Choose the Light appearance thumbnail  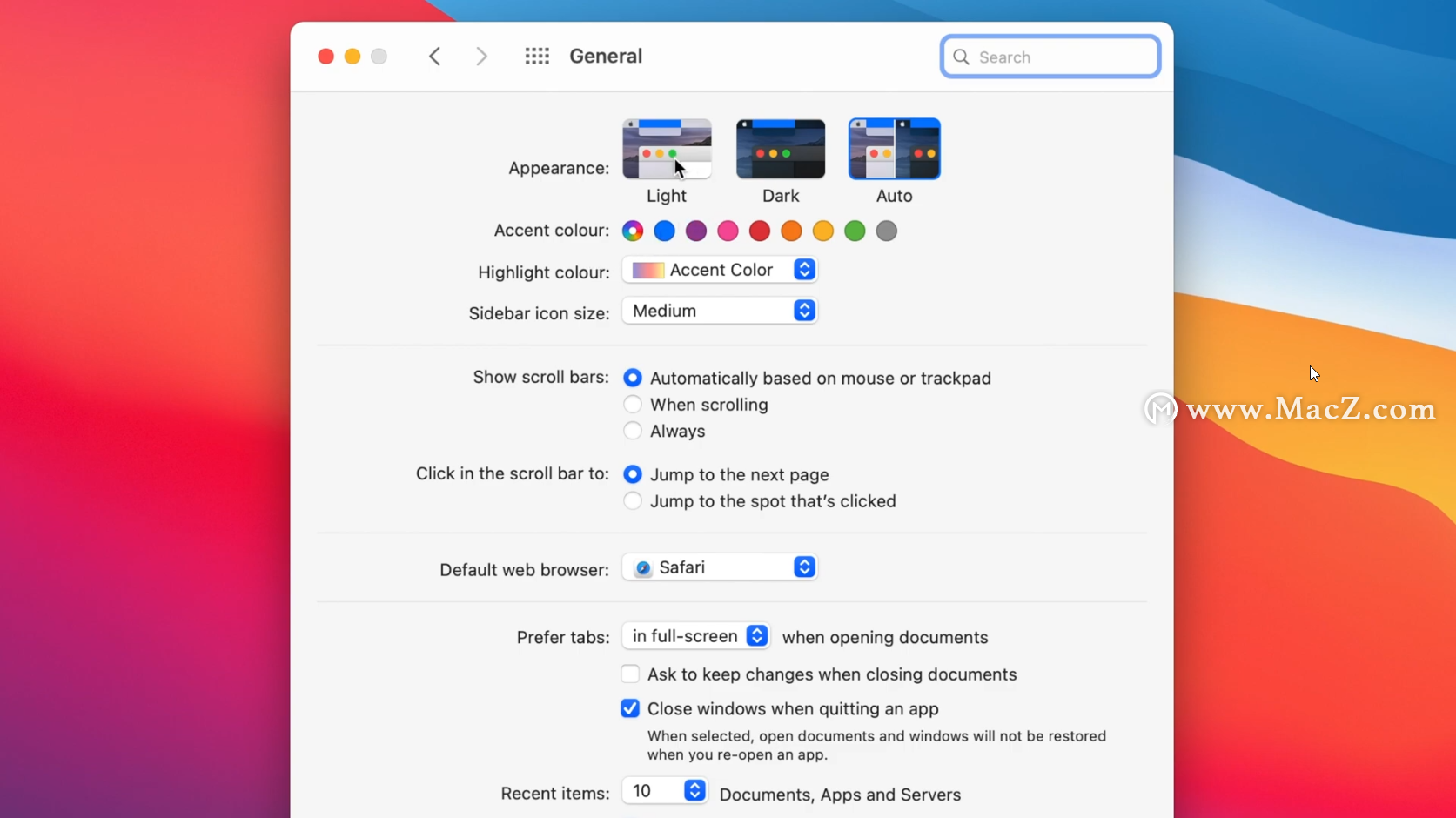click(667, 149)
